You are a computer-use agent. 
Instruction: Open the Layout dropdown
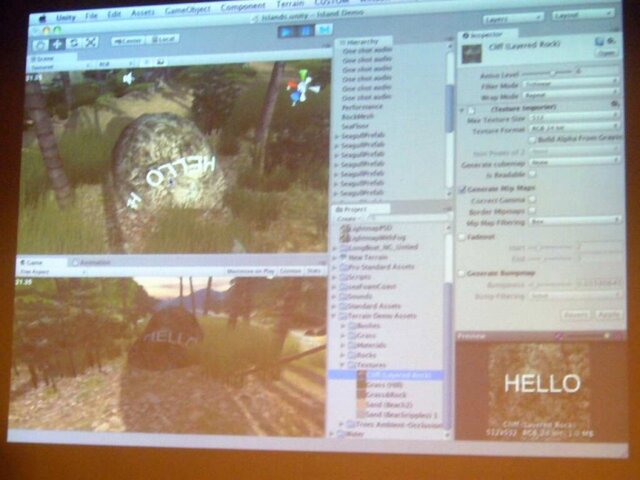pos(583,15)
